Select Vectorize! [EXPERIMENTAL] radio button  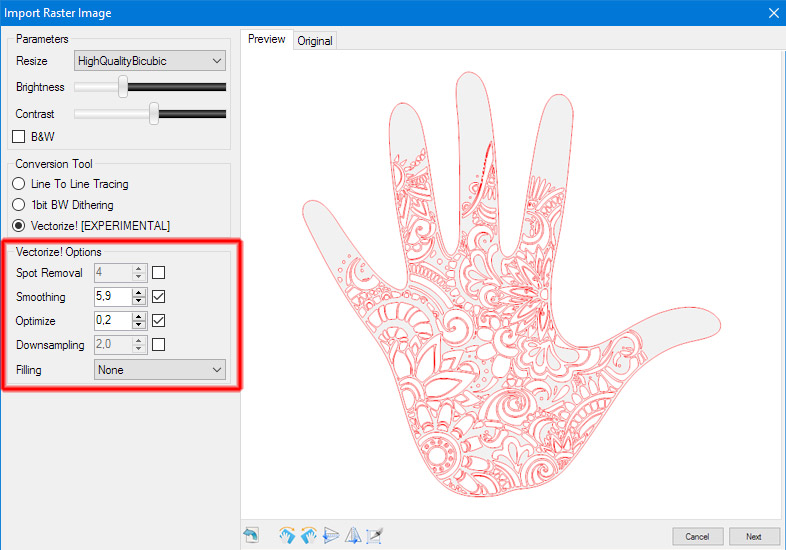tap(19, 226)
